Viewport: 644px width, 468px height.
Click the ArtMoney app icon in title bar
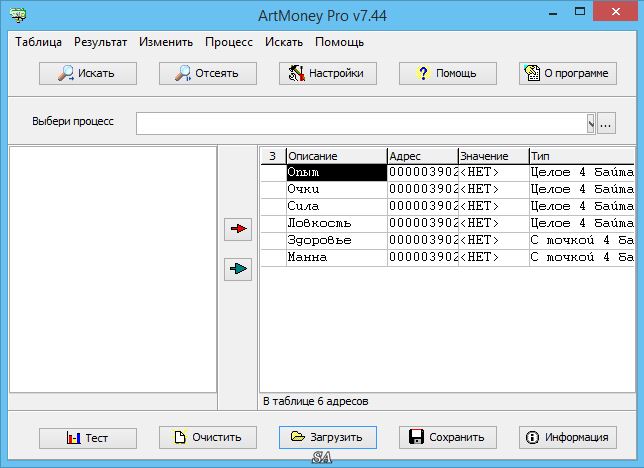point(18,15)
